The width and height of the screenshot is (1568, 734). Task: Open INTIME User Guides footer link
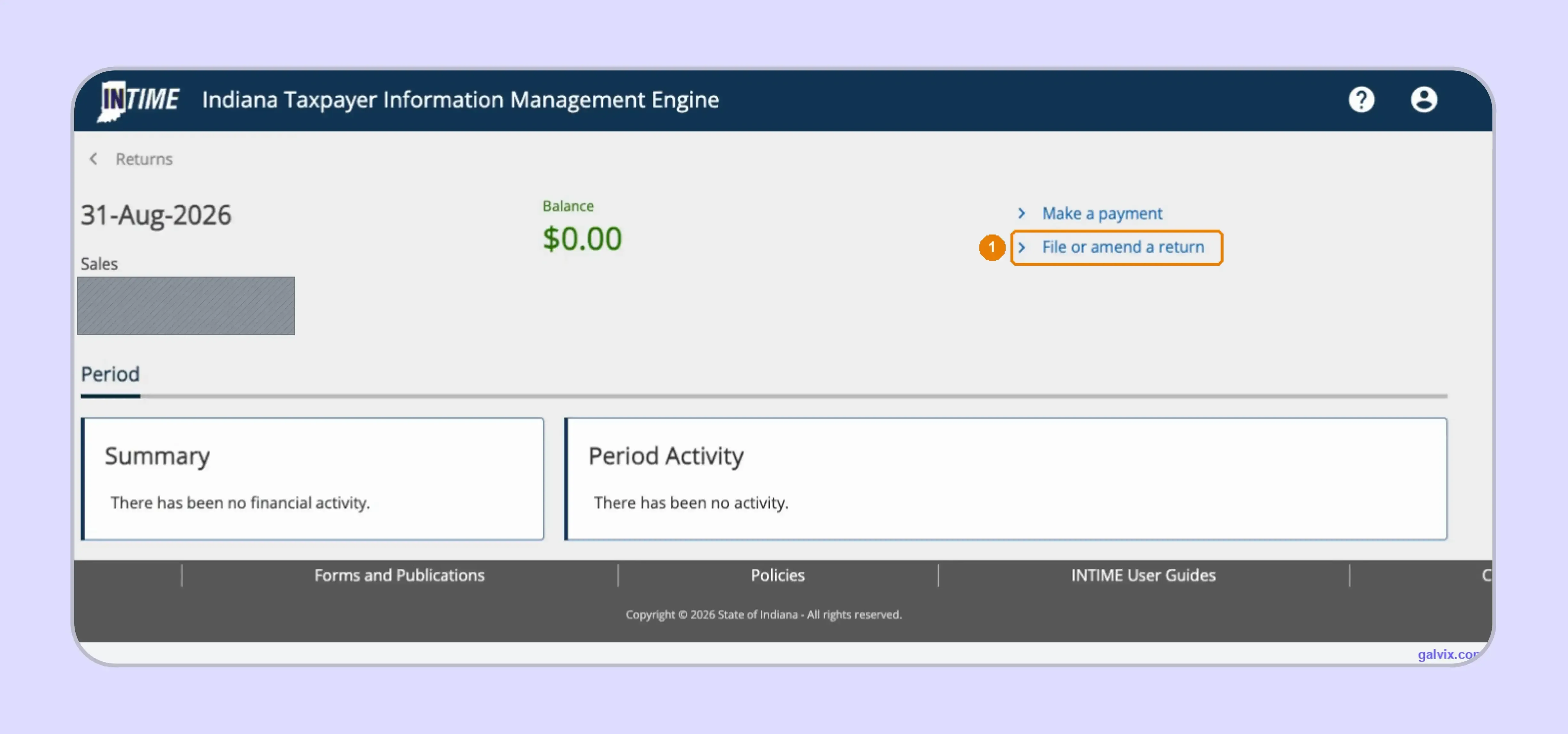(1143, 575)
